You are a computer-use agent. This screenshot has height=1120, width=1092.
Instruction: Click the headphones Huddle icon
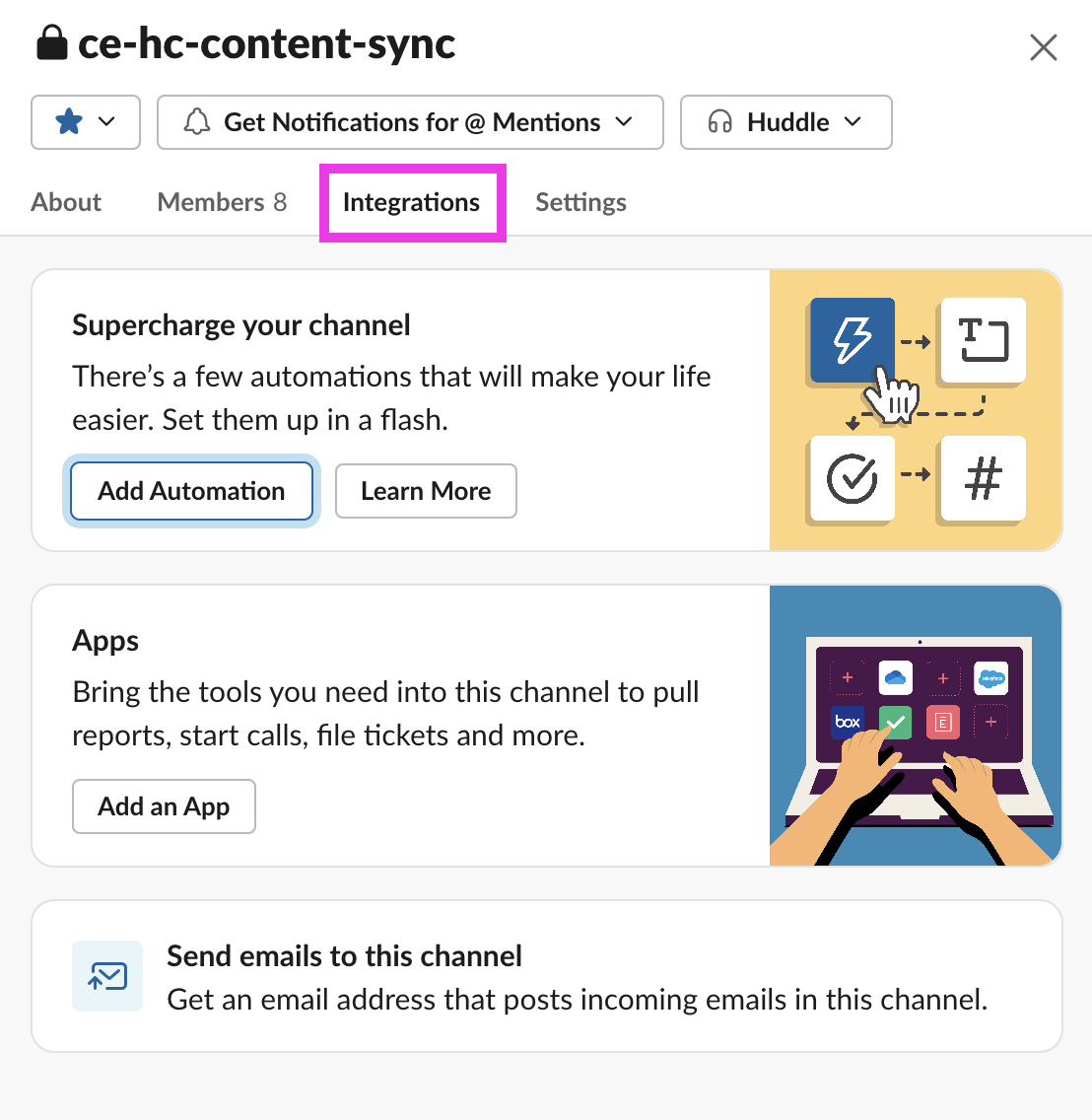718,121
